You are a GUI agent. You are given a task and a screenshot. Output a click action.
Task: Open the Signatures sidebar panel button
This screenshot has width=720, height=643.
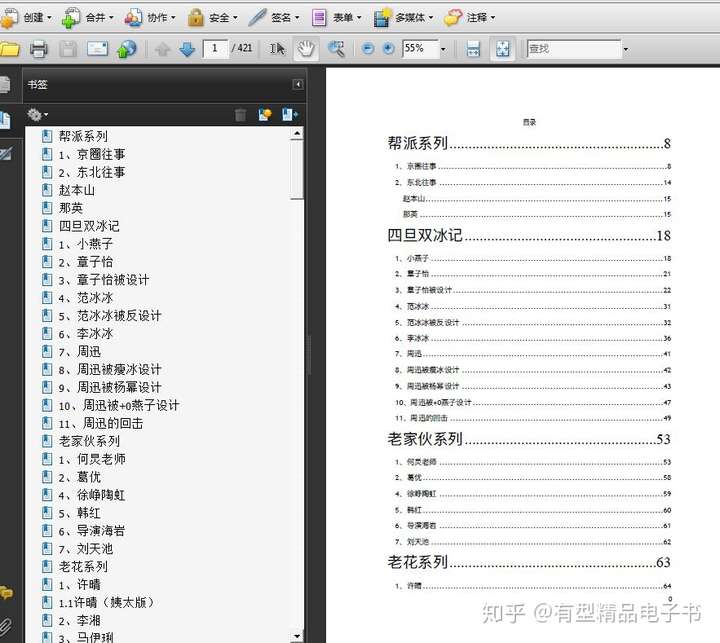6,154
